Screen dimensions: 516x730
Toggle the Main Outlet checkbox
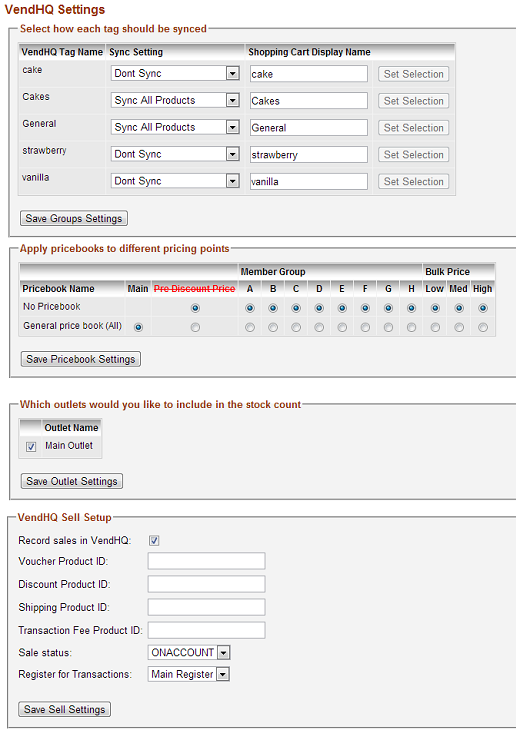click(31, 447)
